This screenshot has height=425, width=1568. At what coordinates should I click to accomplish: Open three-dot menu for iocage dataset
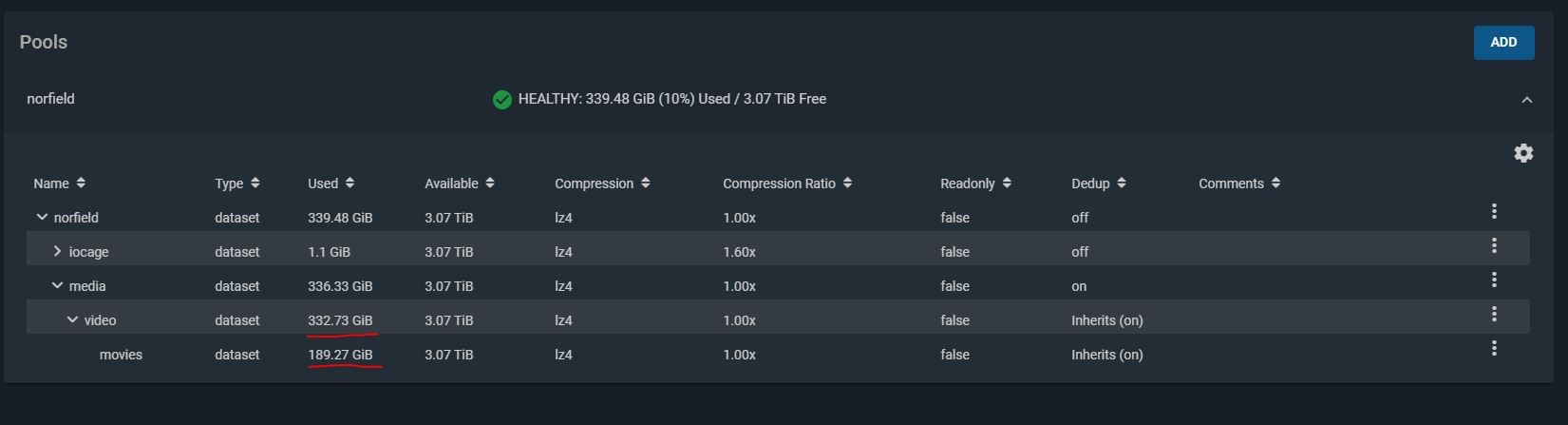1494,245
